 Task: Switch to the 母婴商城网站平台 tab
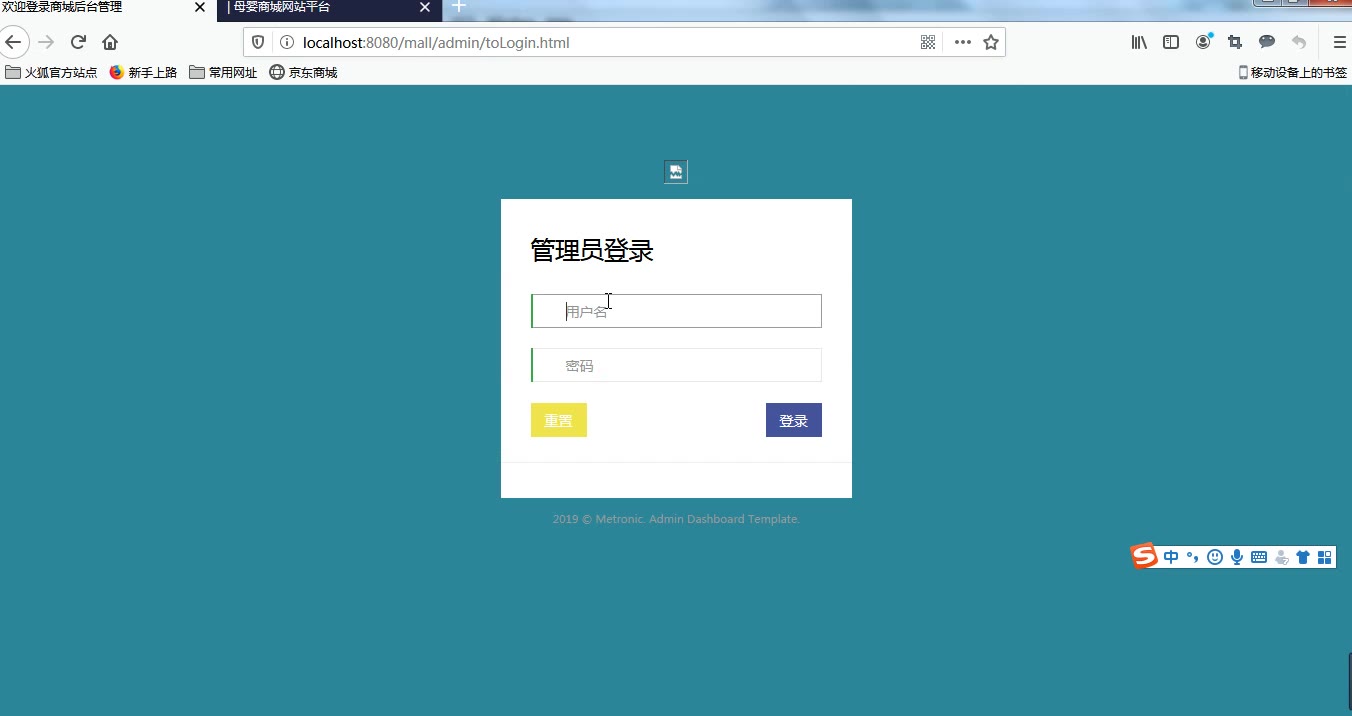320,7
